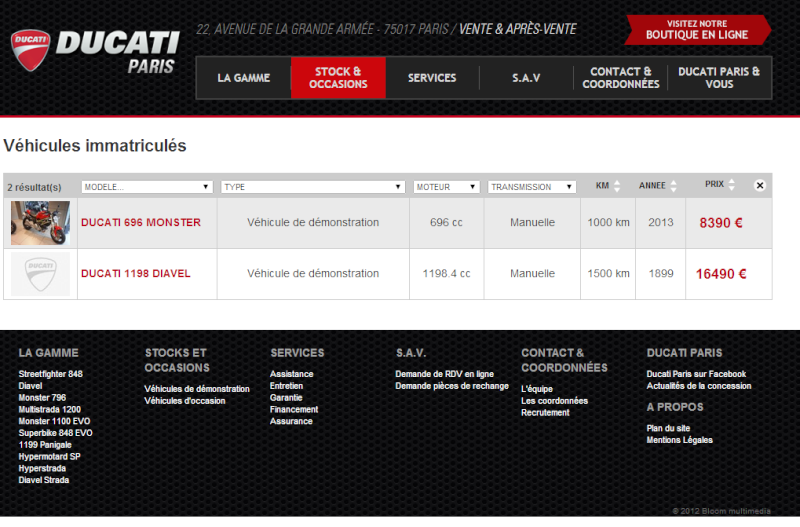Open the Ducati 1198 Diavel placeholder thumbnail
The width and height of the screenshot is (800, 527).
coord(40,274)
